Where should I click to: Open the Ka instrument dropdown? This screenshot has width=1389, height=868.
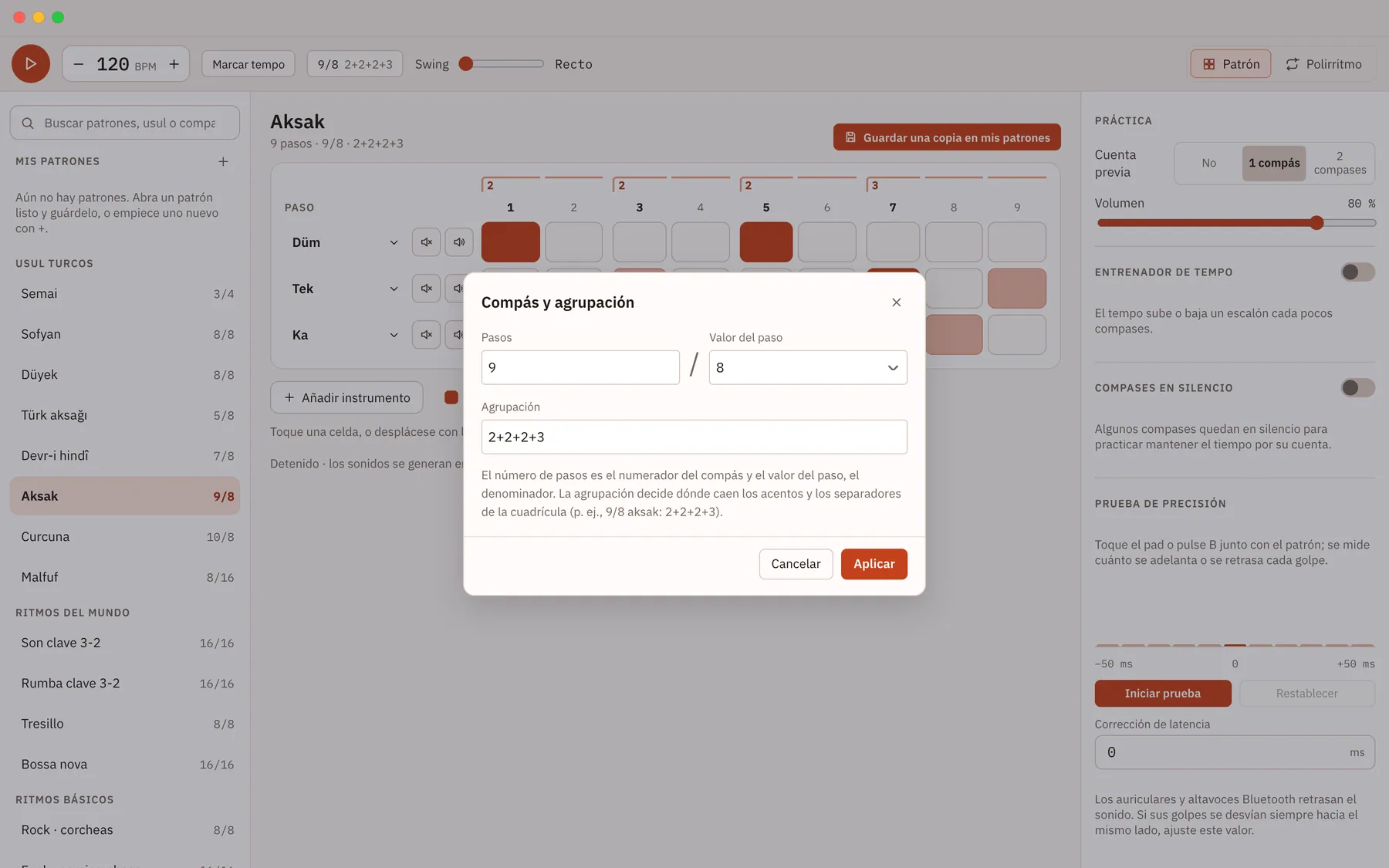[x=345, y=335]
